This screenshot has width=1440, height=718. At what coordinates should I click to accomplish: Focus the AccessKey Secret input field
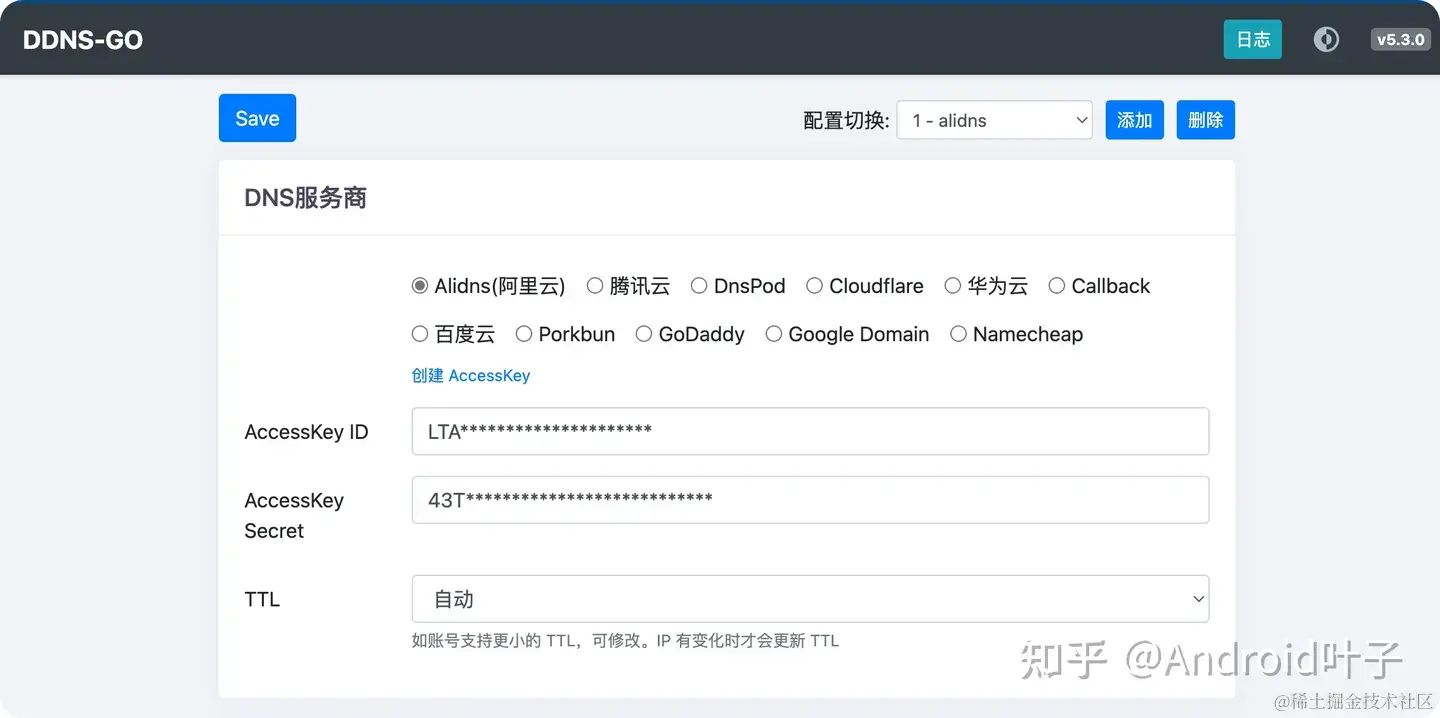tap(810, 500)
